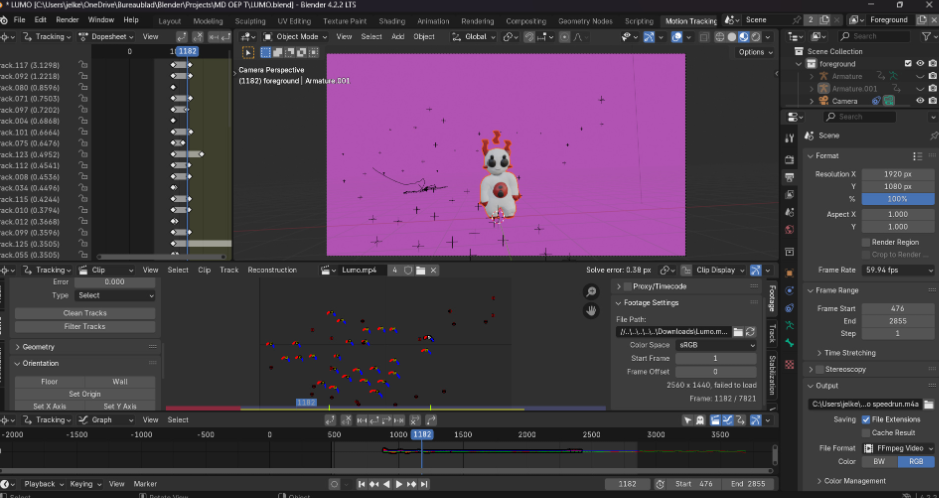Select BW color mode

(x=879, y=461)
